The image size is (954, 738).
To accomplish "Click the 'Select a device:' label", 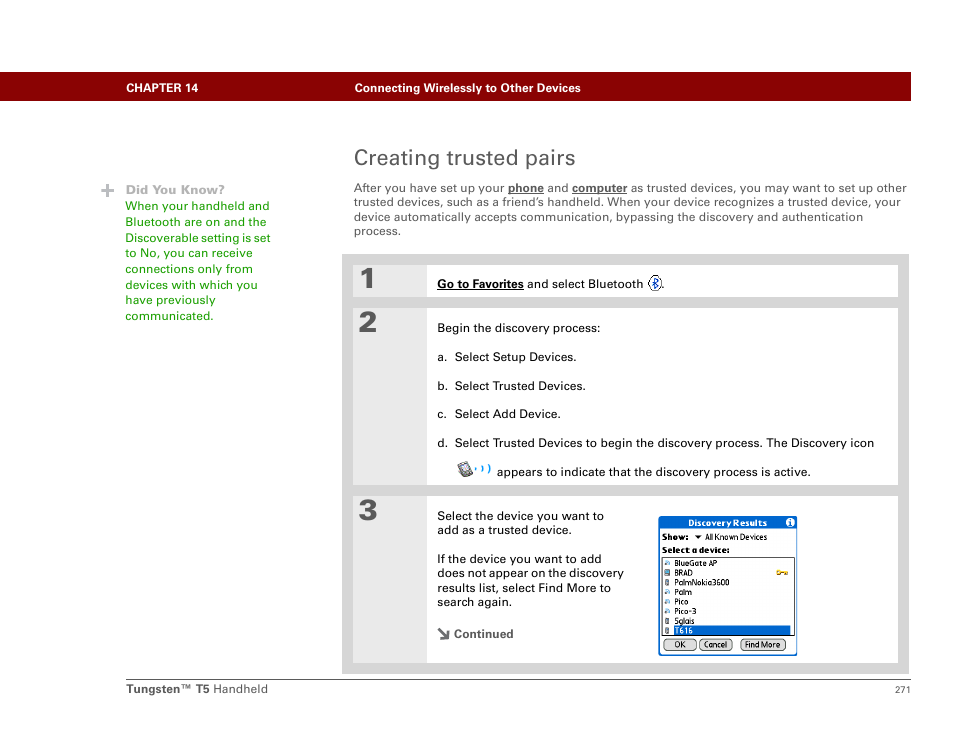I will [695, 550].
